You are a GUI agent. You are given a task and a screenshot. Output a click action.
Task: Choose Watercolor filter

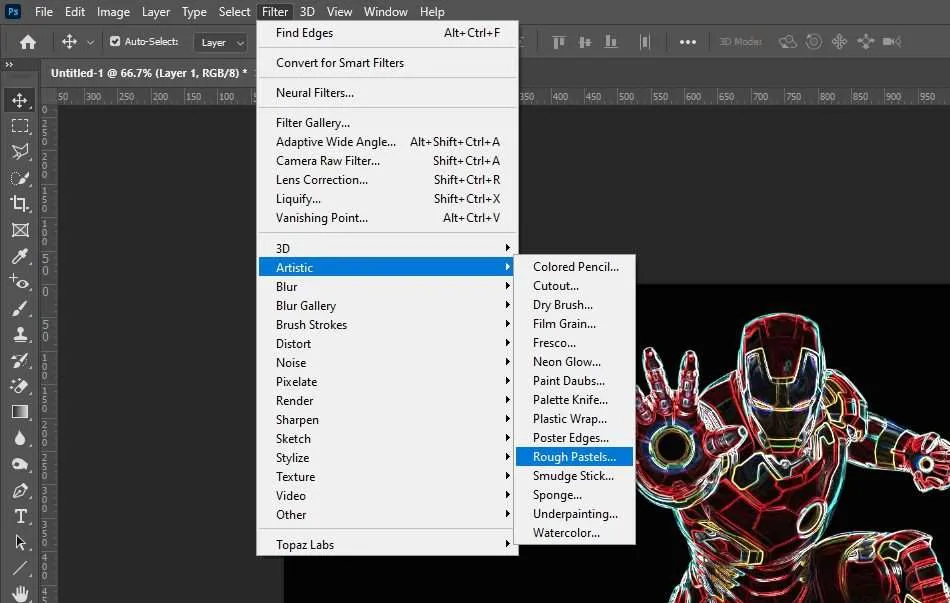[574, 533]
